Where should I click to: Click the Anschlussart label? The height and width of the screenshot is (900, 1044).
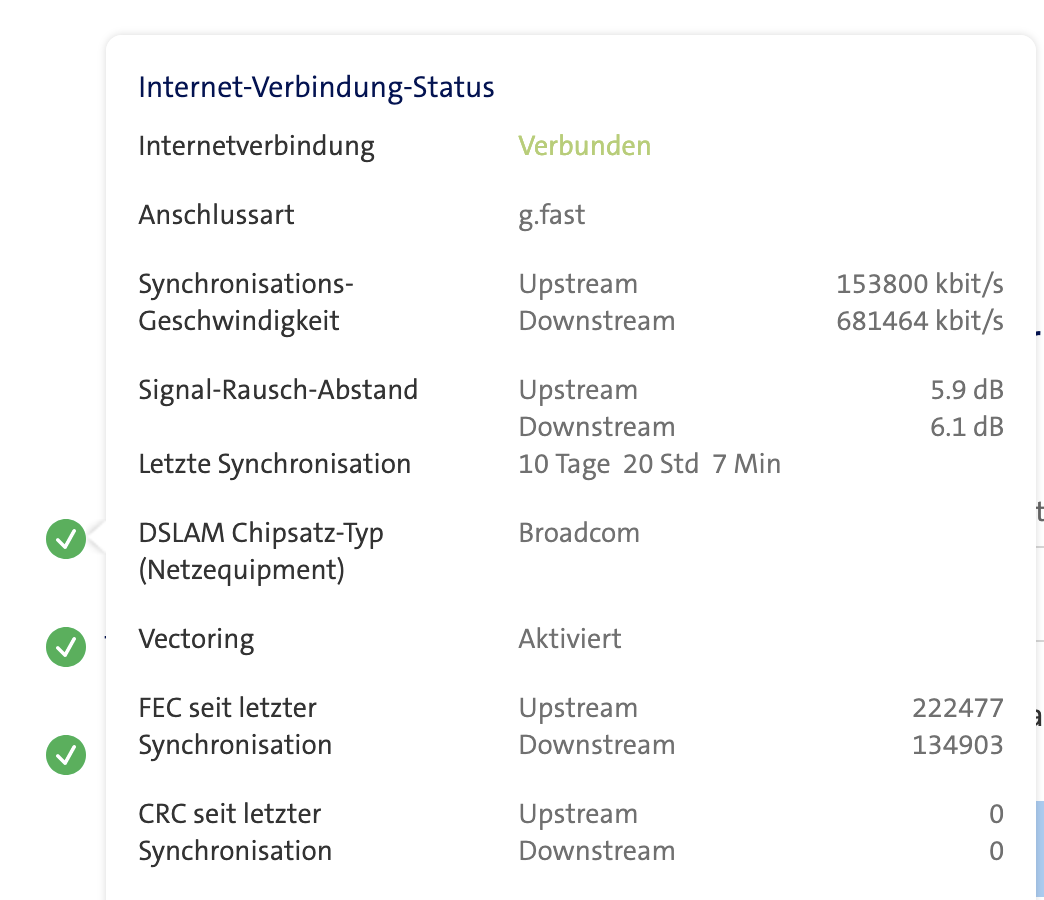point(216,215)
